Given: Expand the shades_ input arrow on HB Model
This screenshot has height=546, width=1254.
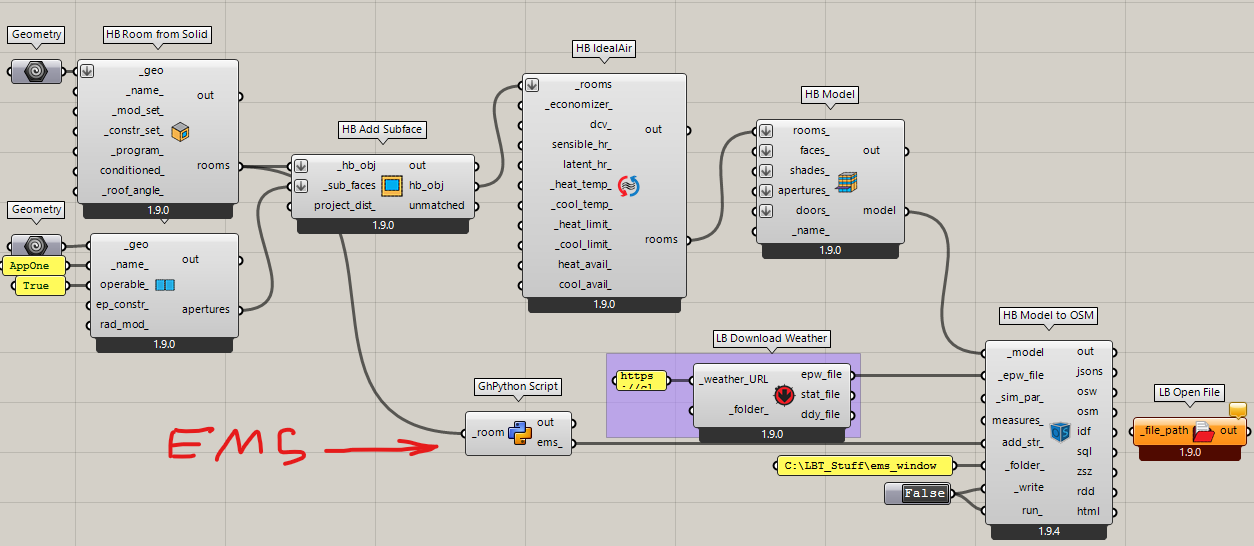Looking at the screenshot, I should (x=766, y=170).
